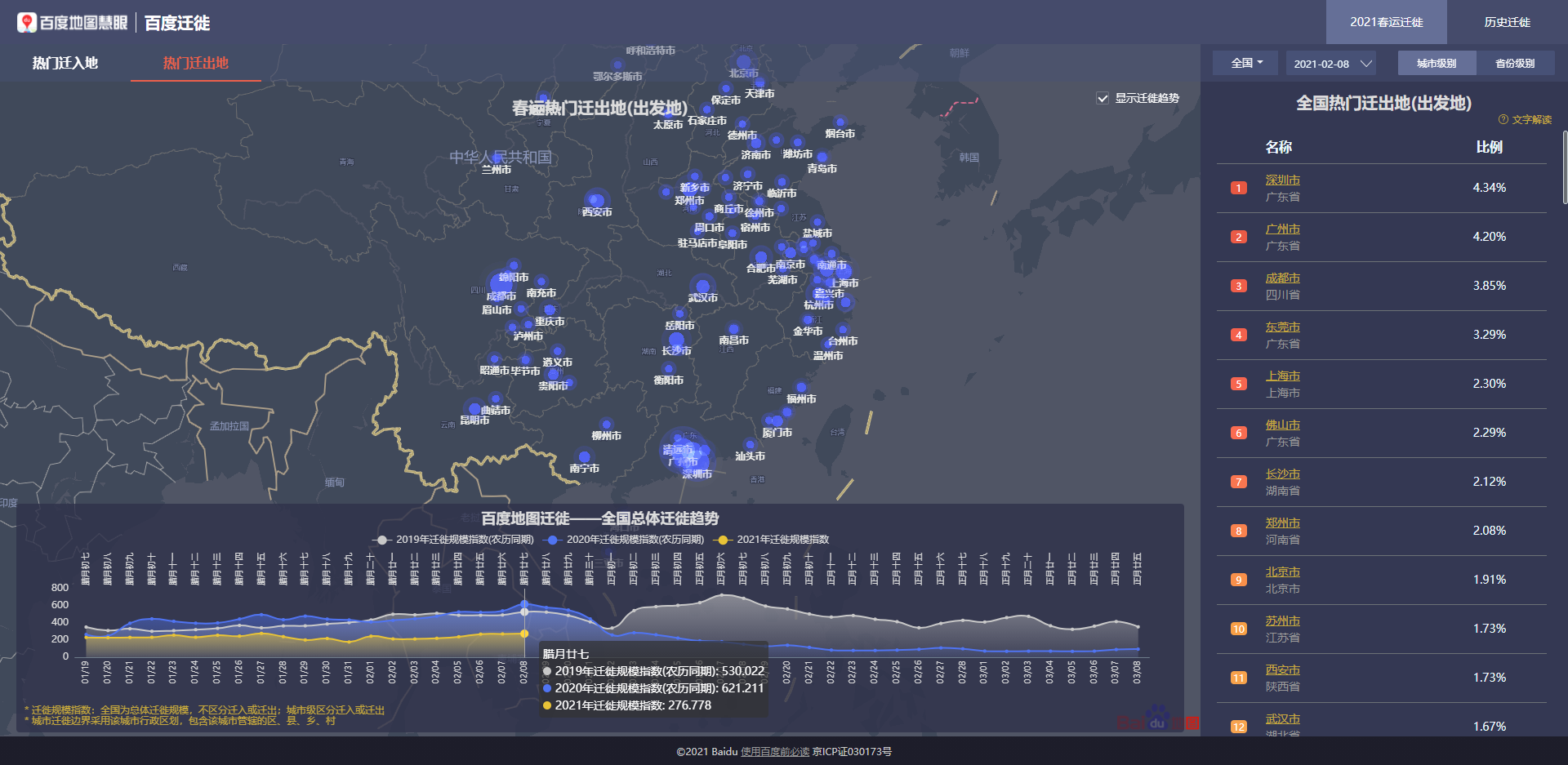The height and width of the screenshot is (765, 1568).
Task: Click rank badge 1 for 深圳市
Action: [1238, 188]
